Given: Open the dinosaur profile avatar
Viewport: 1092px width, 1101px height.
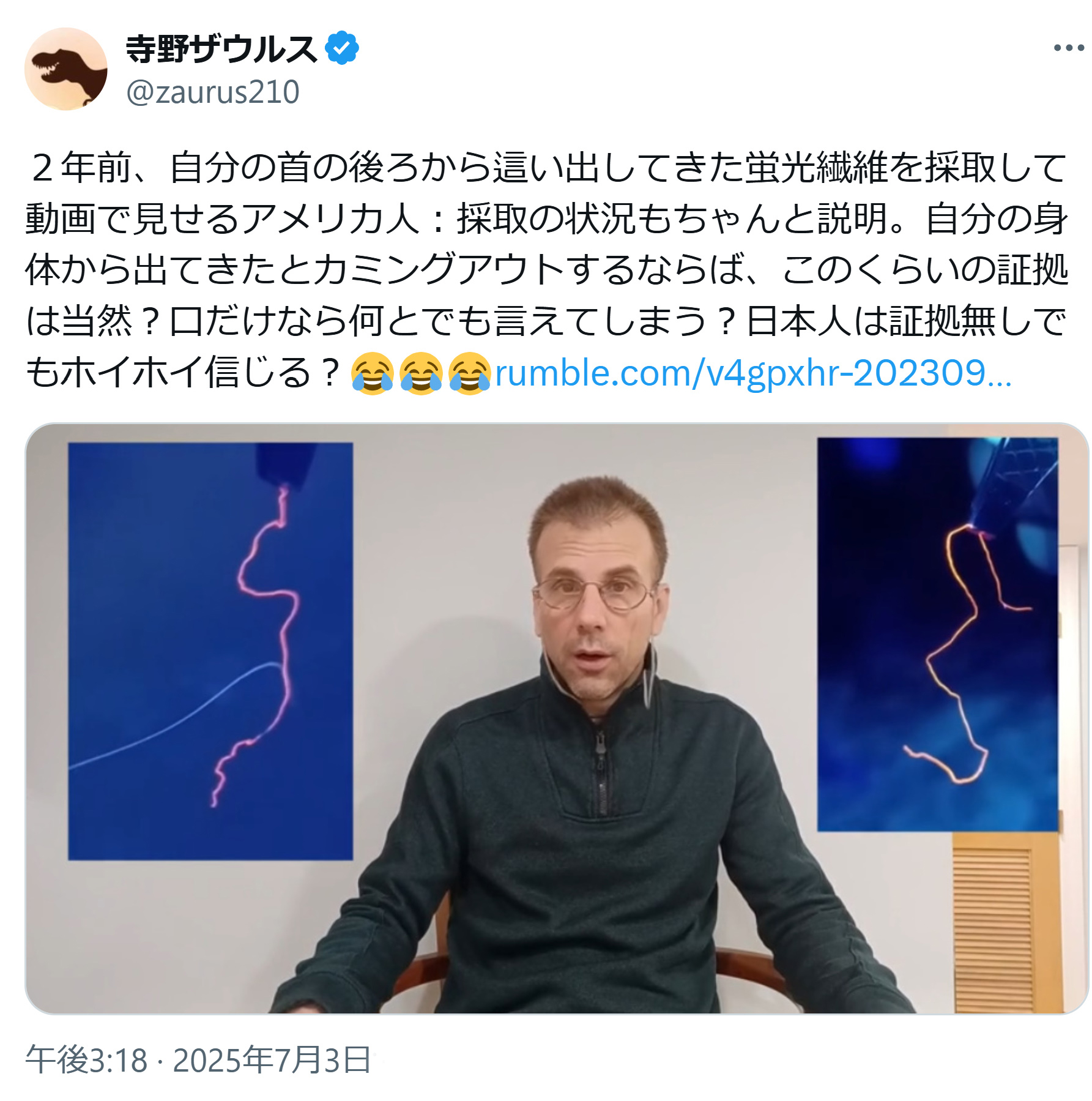Looking at the screenshot, I should [x=66, y=69].
